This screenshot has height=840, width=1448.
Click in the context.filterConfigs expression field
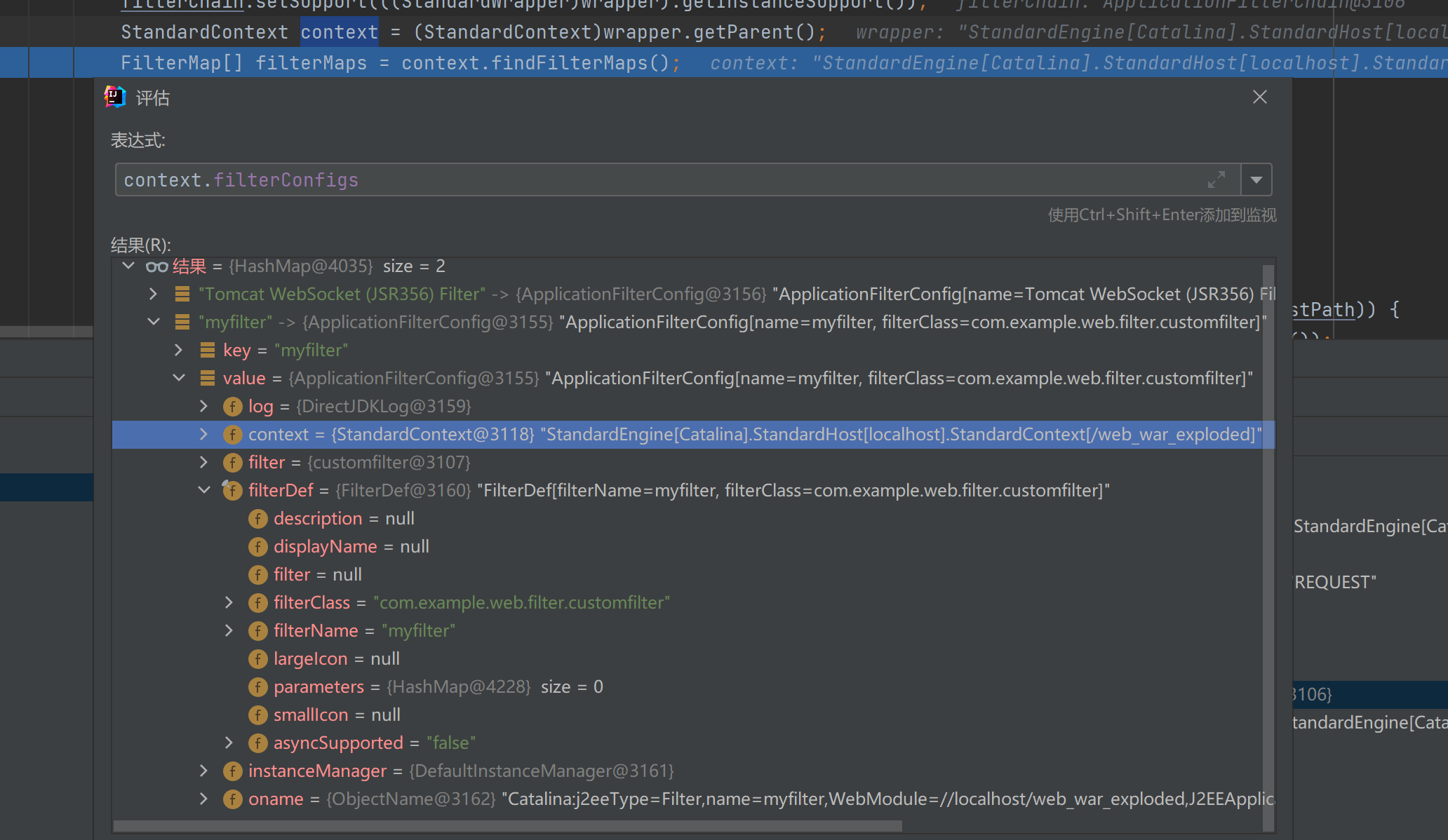click(x=631, y=180)
